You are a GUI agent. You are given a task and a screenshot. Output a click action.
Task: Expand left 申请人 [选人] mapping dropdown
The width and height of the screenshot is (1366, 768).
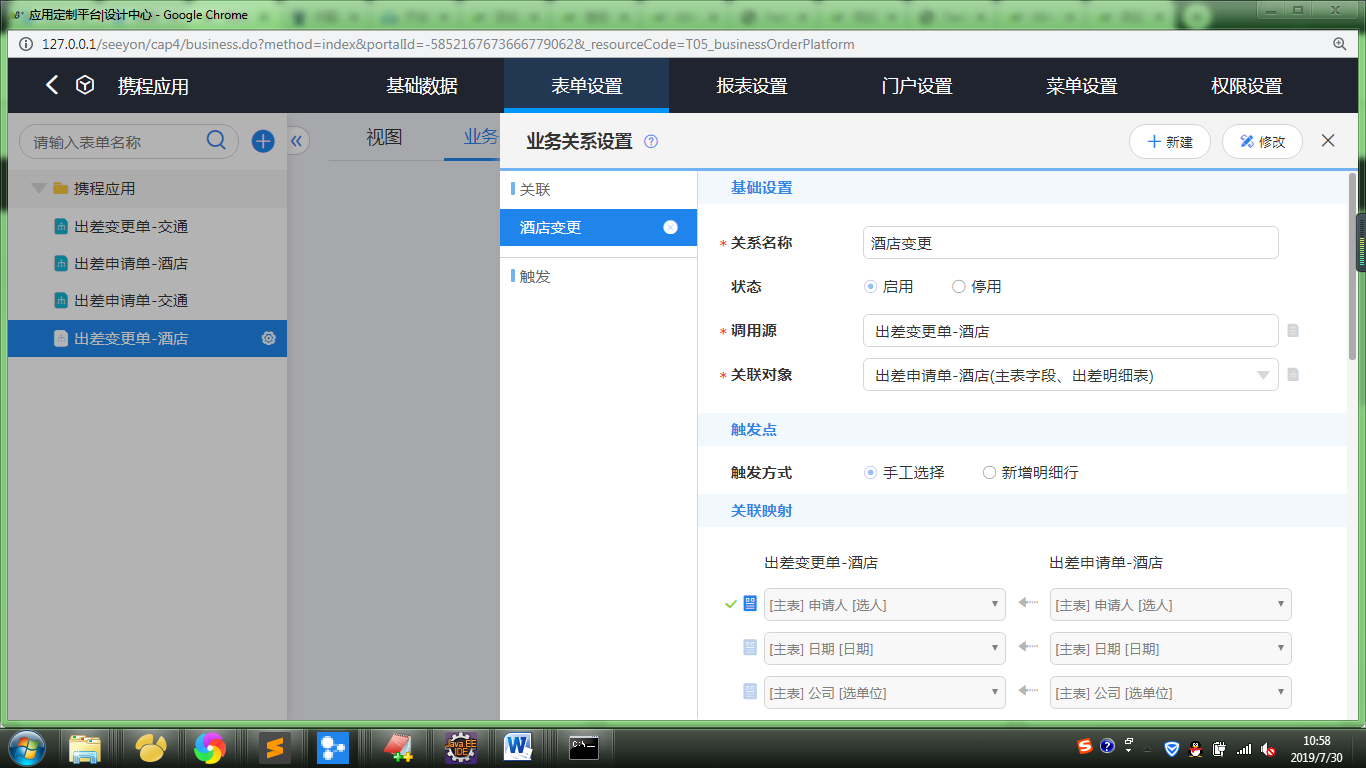pos(884,605)
